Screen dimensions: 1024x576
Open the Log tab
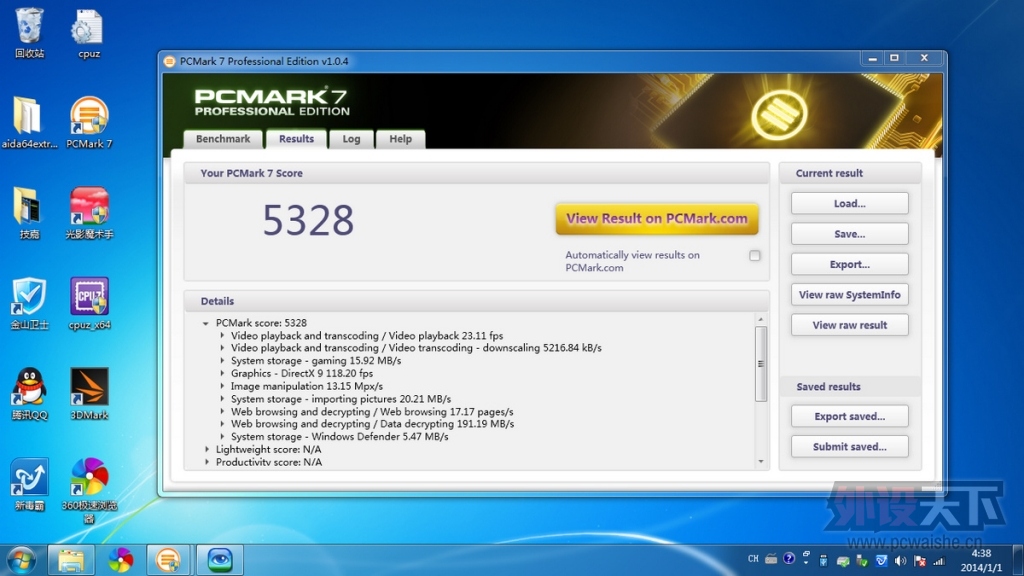point(351,139)
